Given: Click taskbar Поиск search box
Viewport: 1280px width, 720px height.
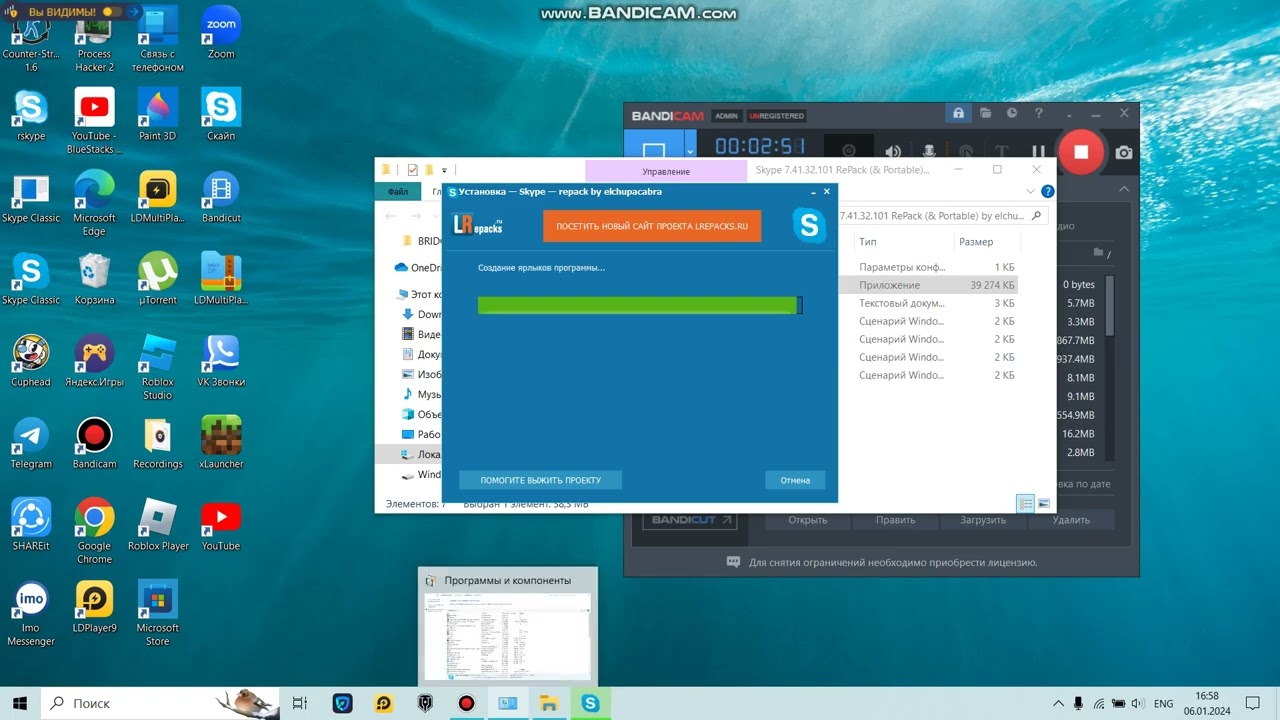Looking at the screenshot, I should click(160, 703).
